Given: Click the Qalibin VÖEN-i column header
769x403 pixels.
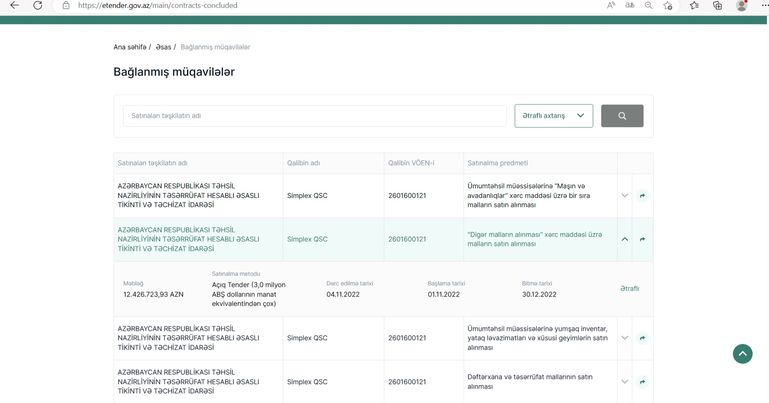Looking at the screenshot, I should click(411, 163).
